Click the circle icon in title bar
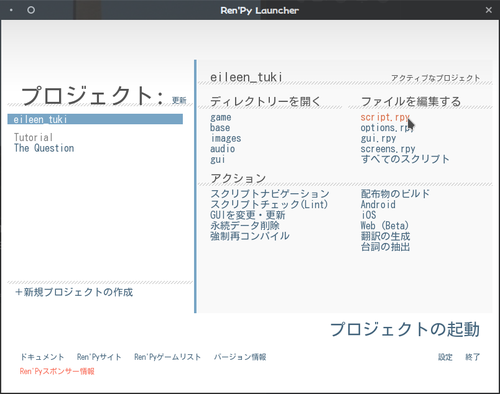The width and height of the screenshot is (500, 394). (31, 10)
